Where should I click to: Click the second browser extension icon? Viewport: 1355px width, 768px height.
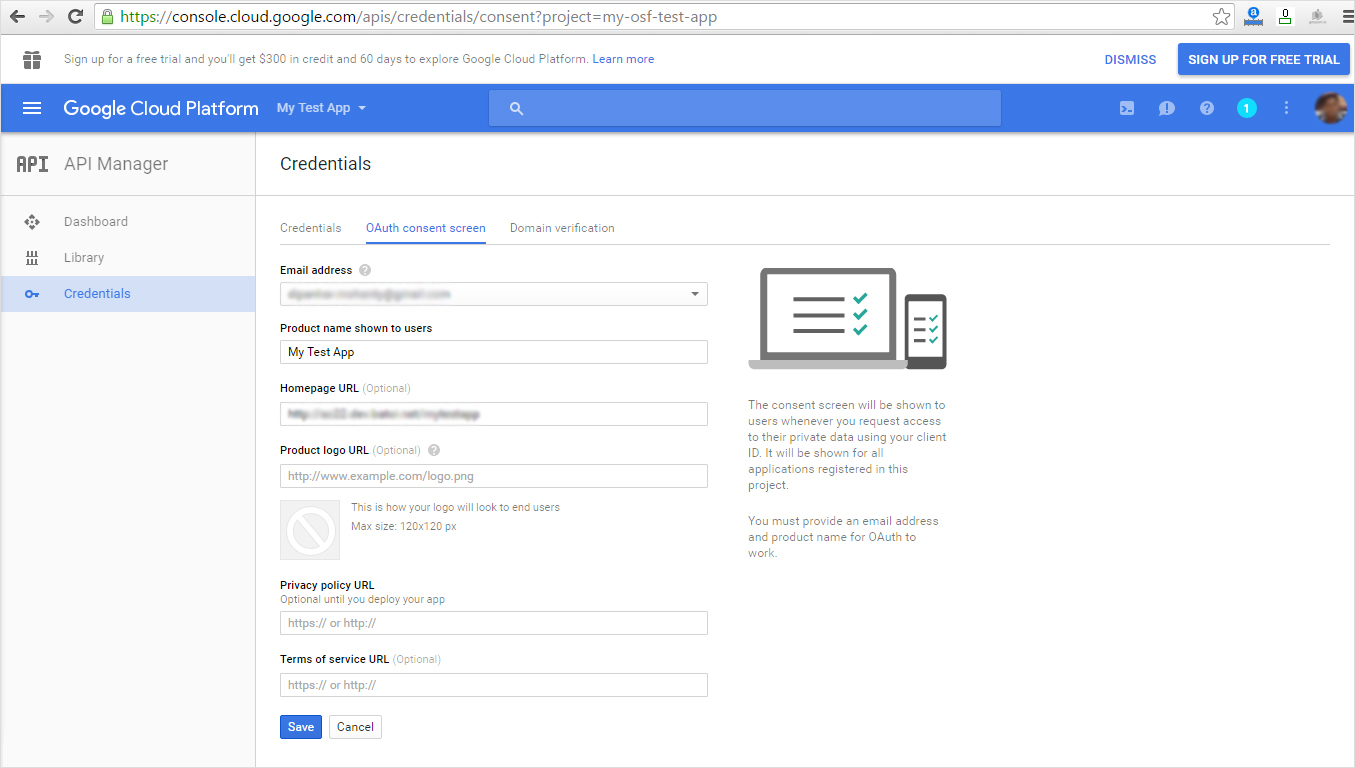coord(1285,17)
